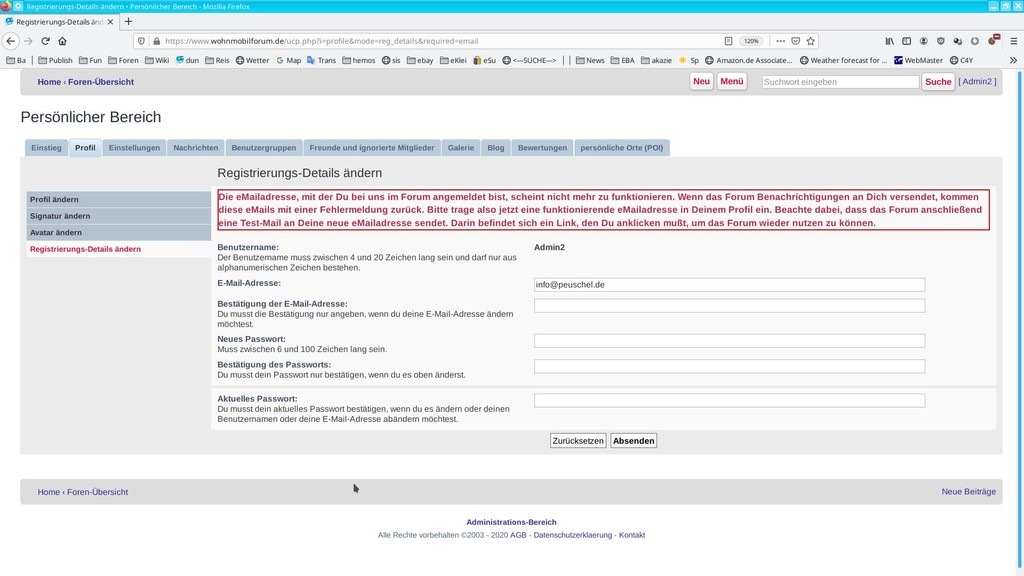Open the hemos bookmarks folder
The width and height of the screenshot is (1024, 576).
pyautogui.click(x=359, y=60)
